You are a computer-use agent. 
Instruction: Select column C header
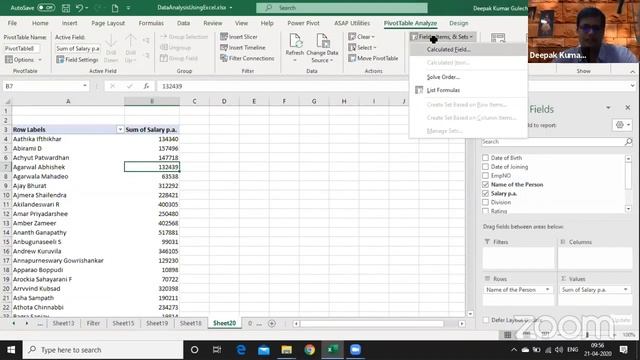[x=194, y=101]
